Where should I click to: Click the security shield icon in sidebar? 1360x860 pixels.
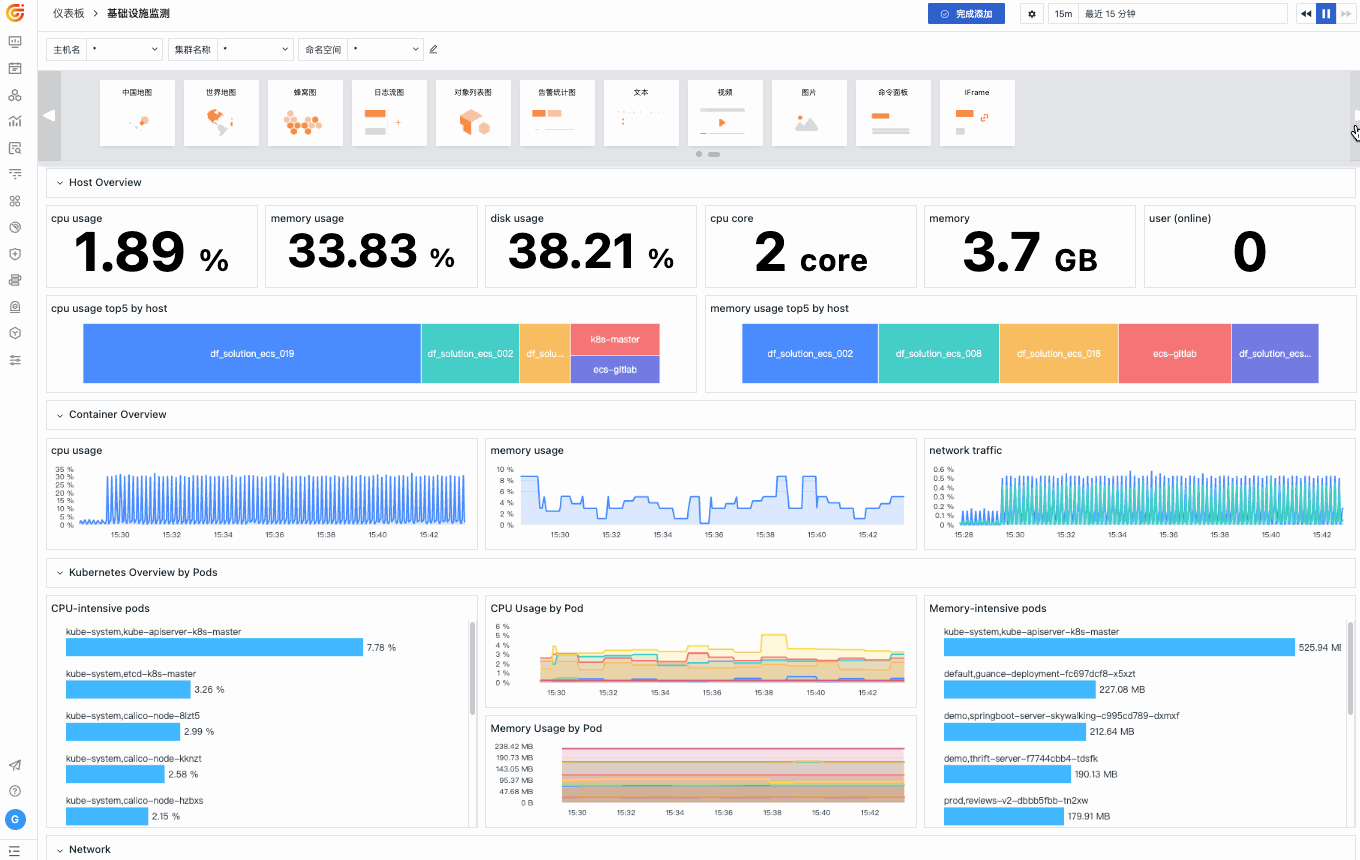[x=15, y=254]
